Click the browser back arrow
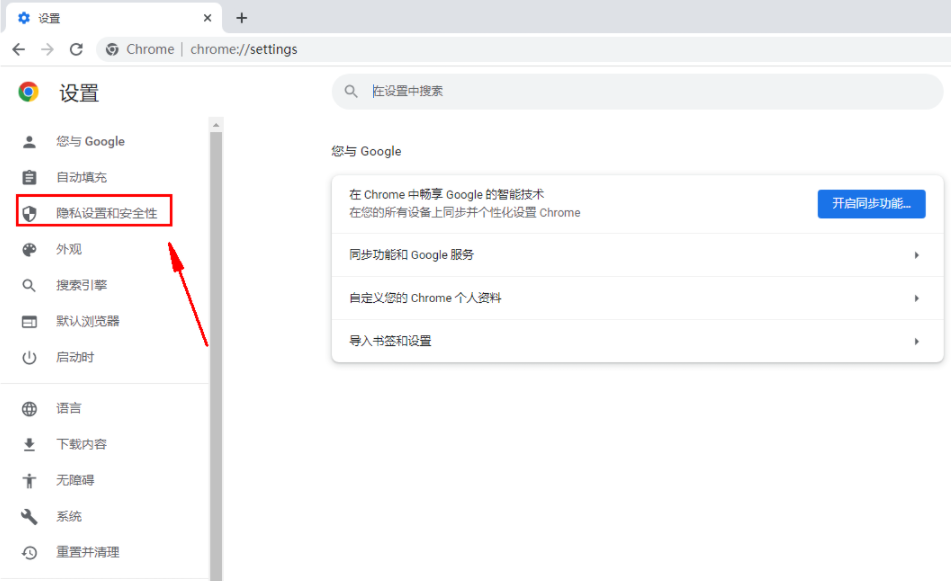 [x=19, y=49]
